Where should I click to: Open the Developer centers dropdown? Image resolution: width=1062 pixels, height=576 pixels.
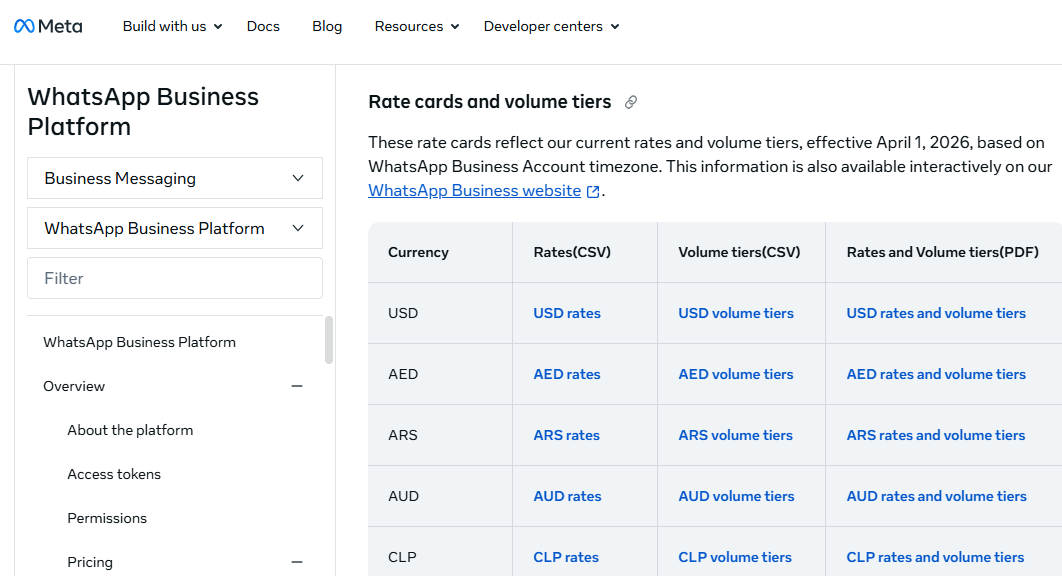pos(551,26)
